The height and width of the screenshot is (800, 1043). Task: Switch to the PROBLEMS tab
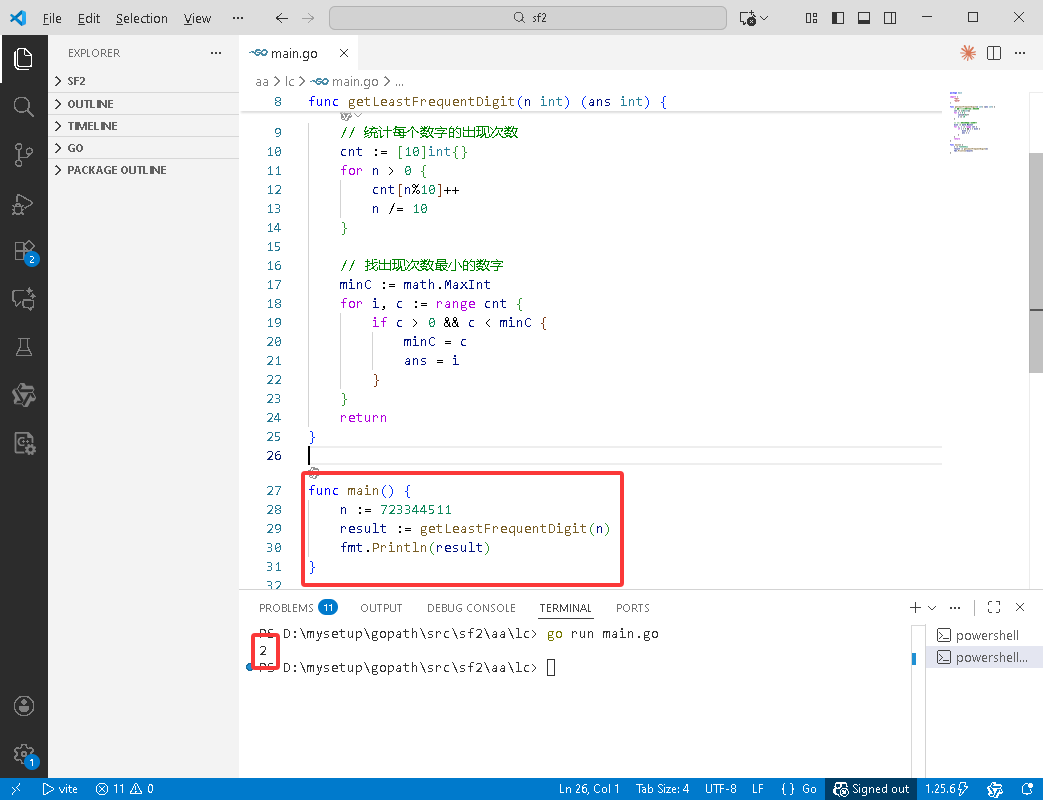tap(298, 608)
